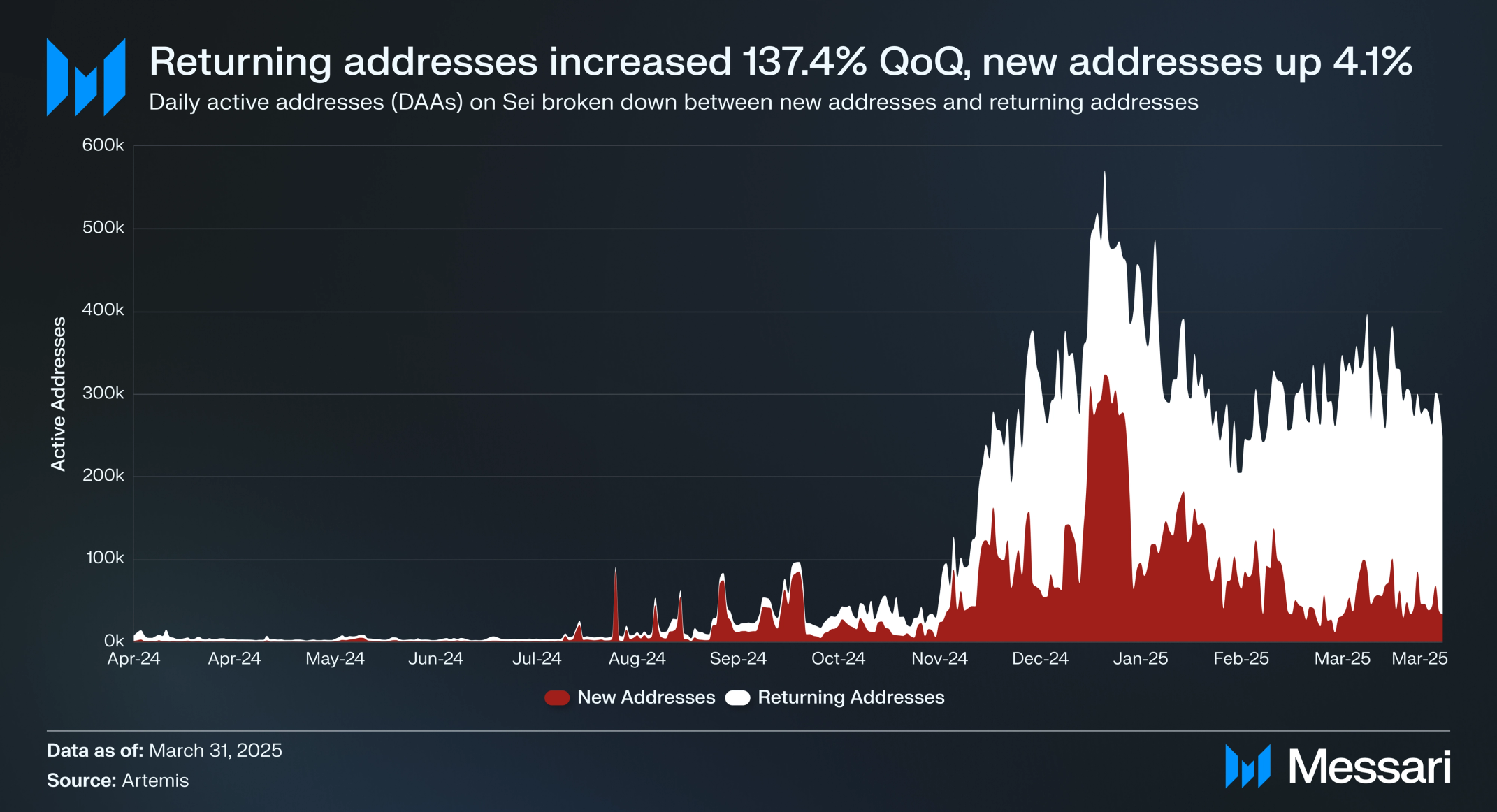Select the red New Addresses legend swatch
The image size is (1497, 812).
tap(557, 697)
